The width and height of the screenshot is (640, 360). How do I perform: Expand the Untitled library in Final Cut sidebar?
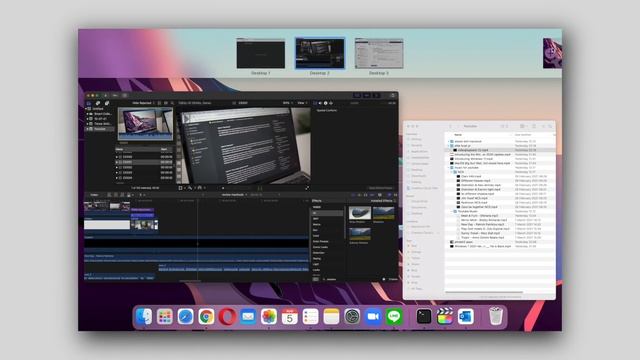coord(87,109)
